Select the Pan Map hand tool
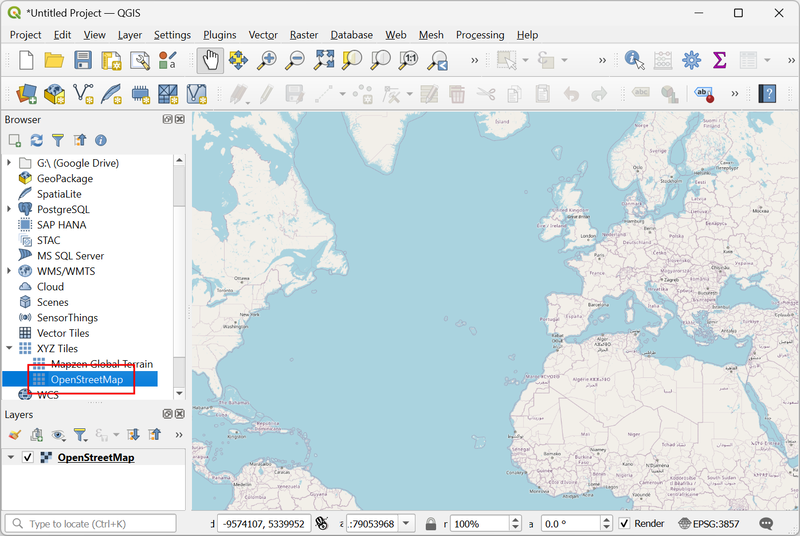This screenshot has height=536, width=800. click(x=210, y=60)
